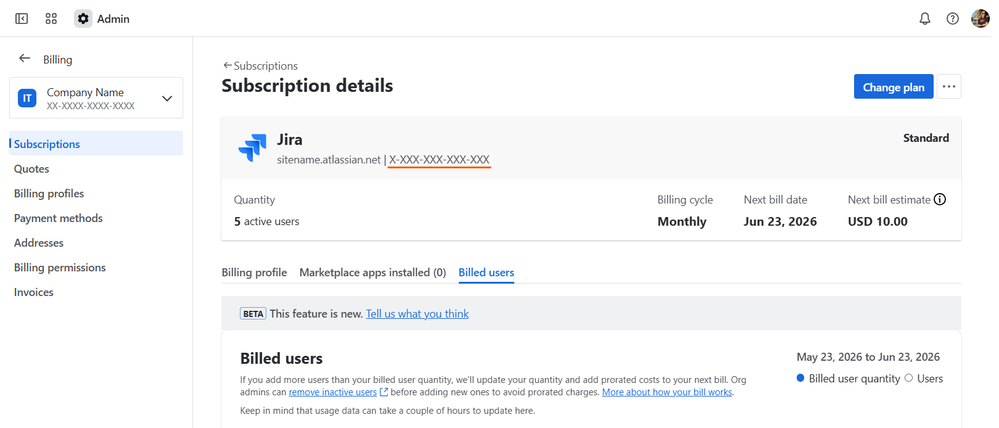Click the BETA badge
This screenshot has height=428, width=999.
(x=253, y=313)
